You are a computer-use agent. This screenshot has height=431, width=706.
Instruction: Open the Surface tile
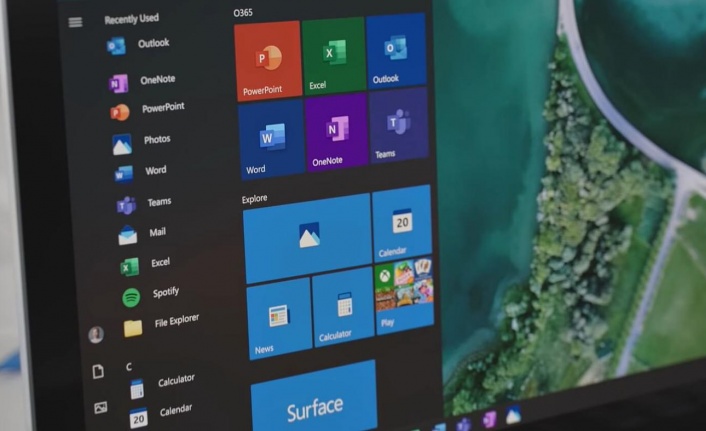pos(314,400)
